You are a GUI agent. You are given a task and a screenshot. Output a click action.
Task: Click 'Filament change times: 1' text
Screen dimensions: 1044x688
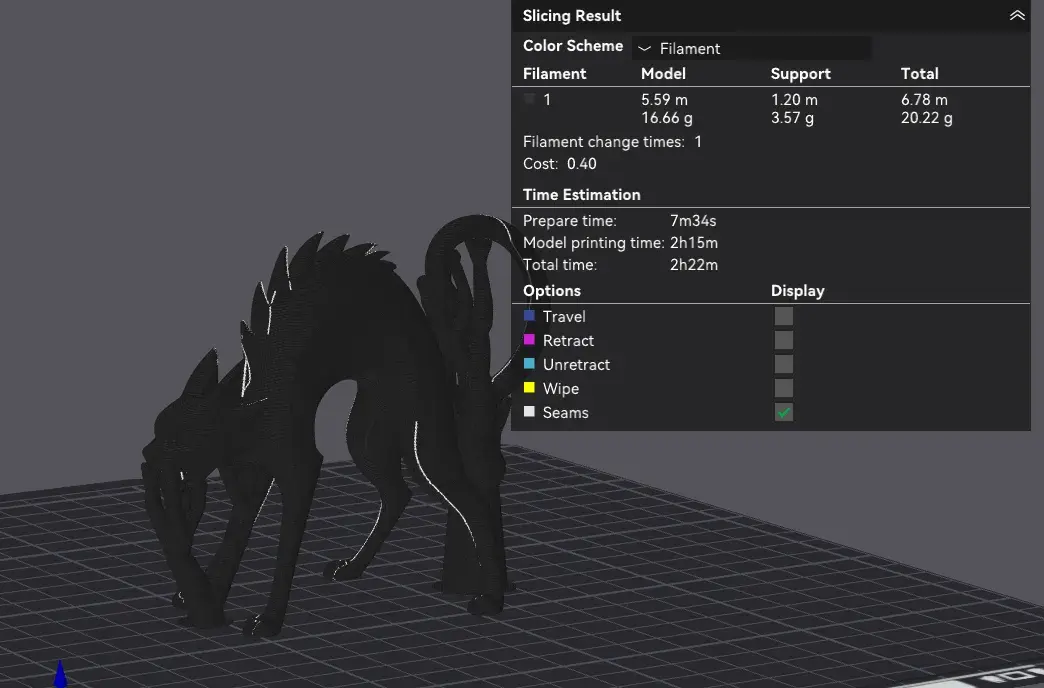(612, 142)
